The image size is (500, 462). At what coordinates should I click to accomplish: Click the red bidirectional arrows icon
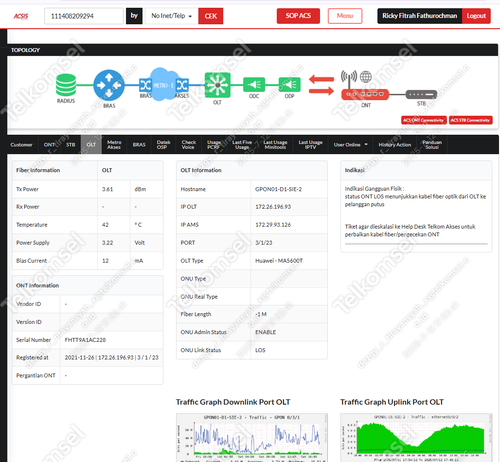coord(321,85)
